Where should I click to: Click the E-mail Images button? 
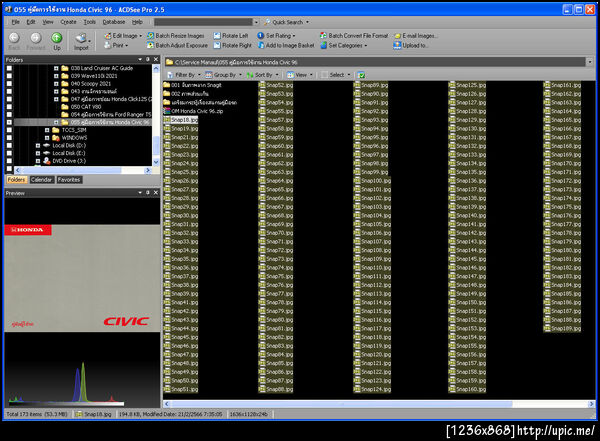[x=419, y=35]
